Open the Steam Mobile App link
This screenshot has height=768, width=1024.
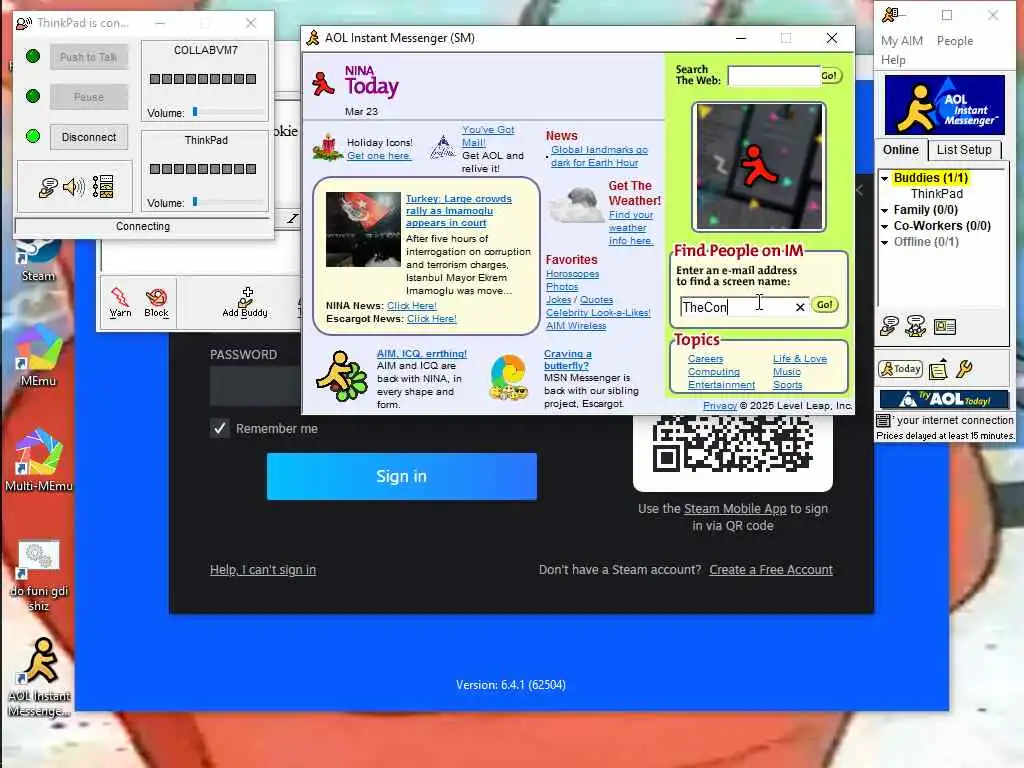tap(735, 509)
